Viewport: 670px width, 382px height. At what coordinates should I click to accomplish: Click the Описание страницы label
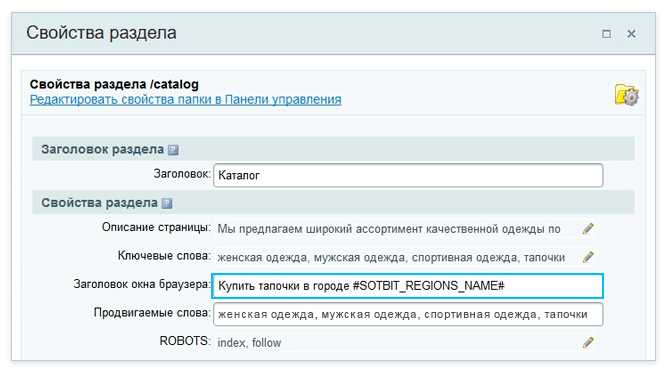(x=156, y=227)
